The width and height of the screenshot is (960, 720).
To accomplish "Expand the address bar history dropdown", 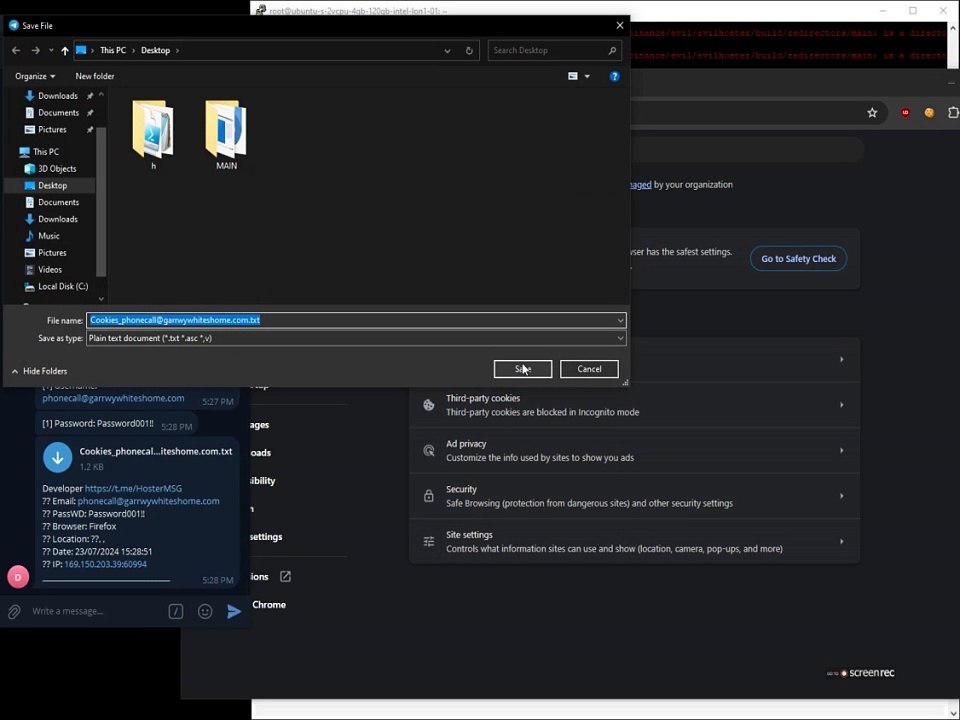I will 448,51.
